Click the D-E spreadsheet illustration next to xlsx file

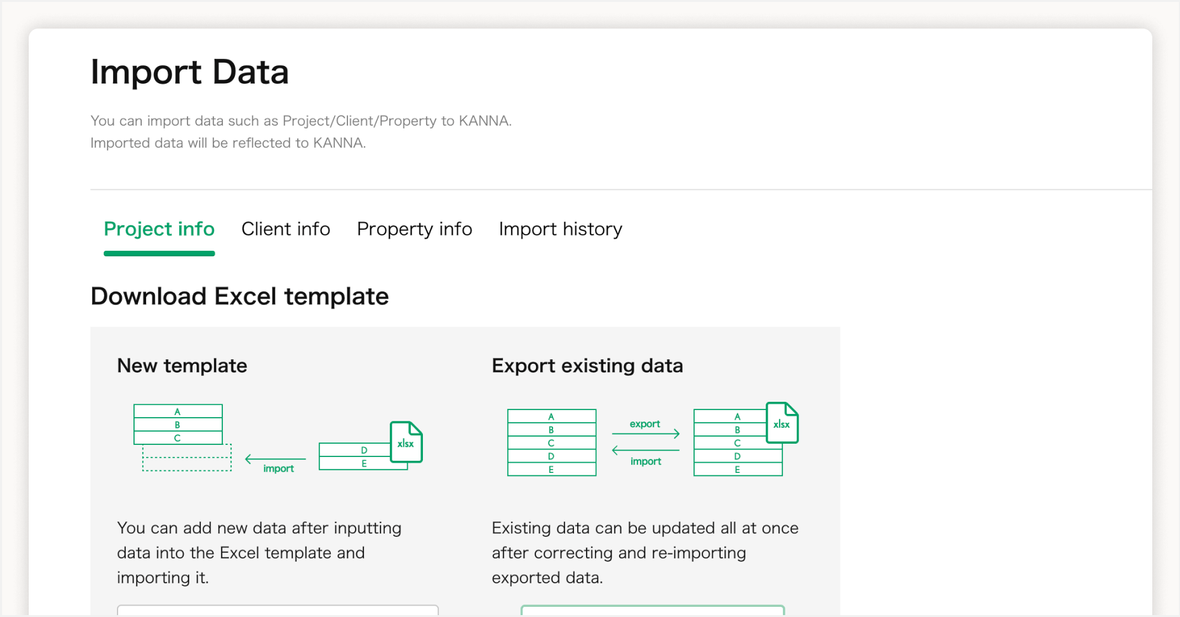click(357, 455)
